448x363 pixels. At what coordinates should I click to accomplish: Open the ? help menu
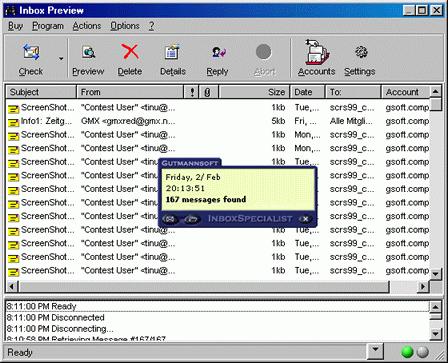(x=151, y=26)
